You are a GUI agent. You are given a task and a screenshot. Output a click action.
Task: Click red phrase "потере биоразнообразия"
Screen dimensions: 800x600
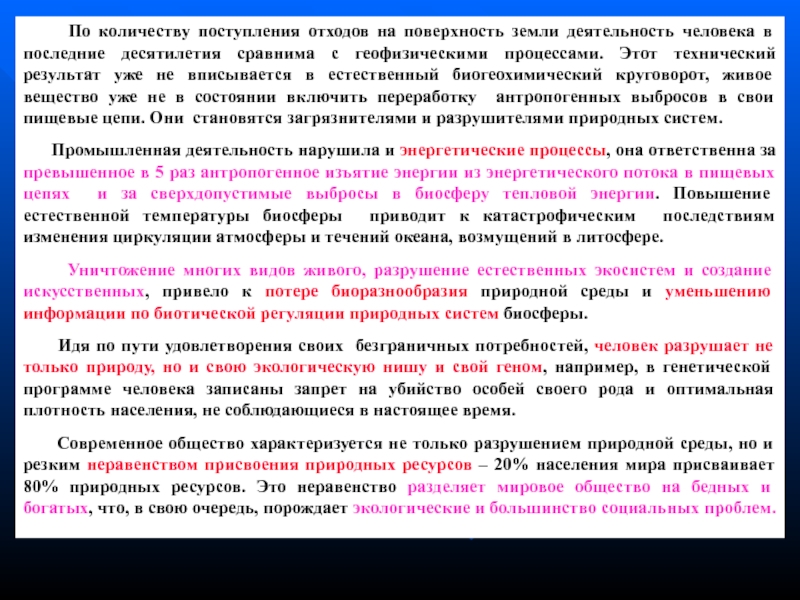367,292
